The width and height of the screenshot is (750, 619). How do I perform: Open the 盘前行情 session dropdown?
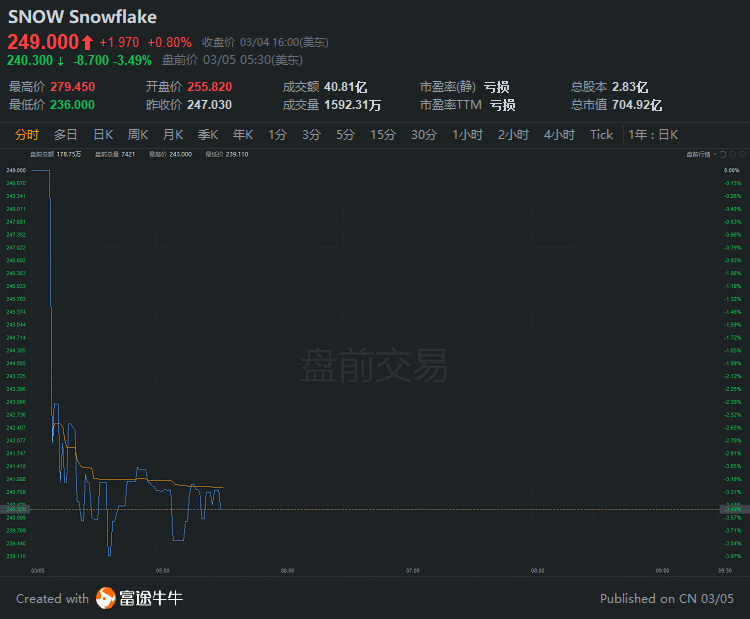click(702, 154)
